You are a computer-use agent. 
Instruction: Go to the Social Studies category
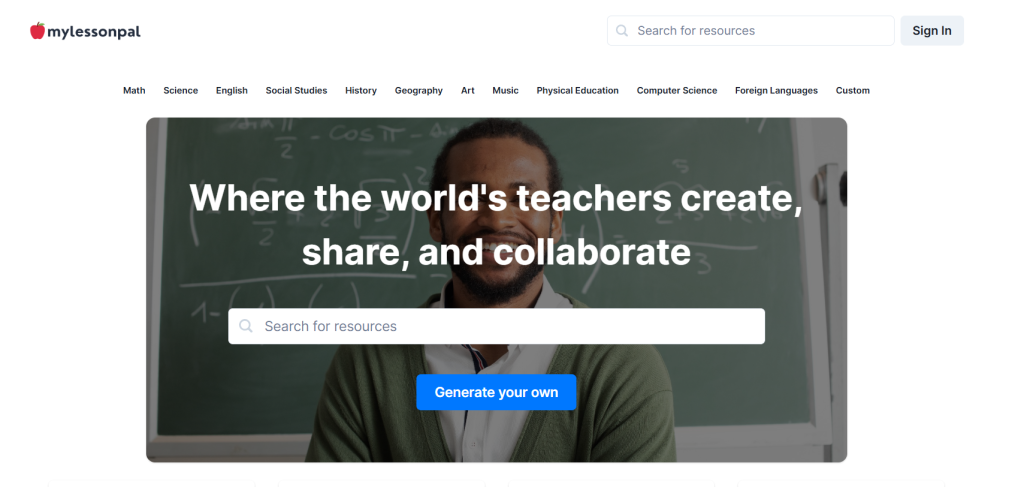click(296, 91)
